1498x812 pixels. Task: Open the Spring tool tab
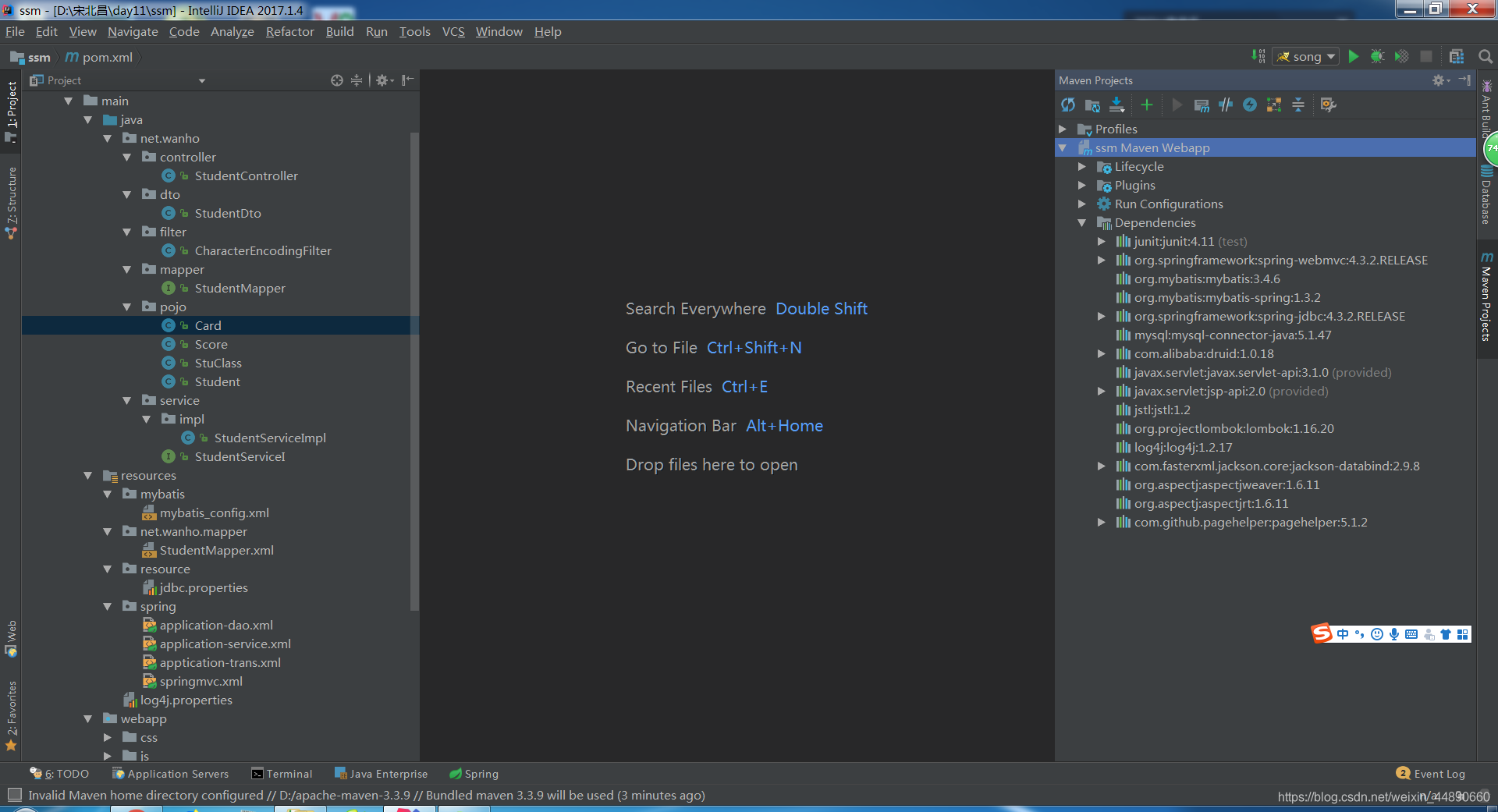(x=474, y=774)
